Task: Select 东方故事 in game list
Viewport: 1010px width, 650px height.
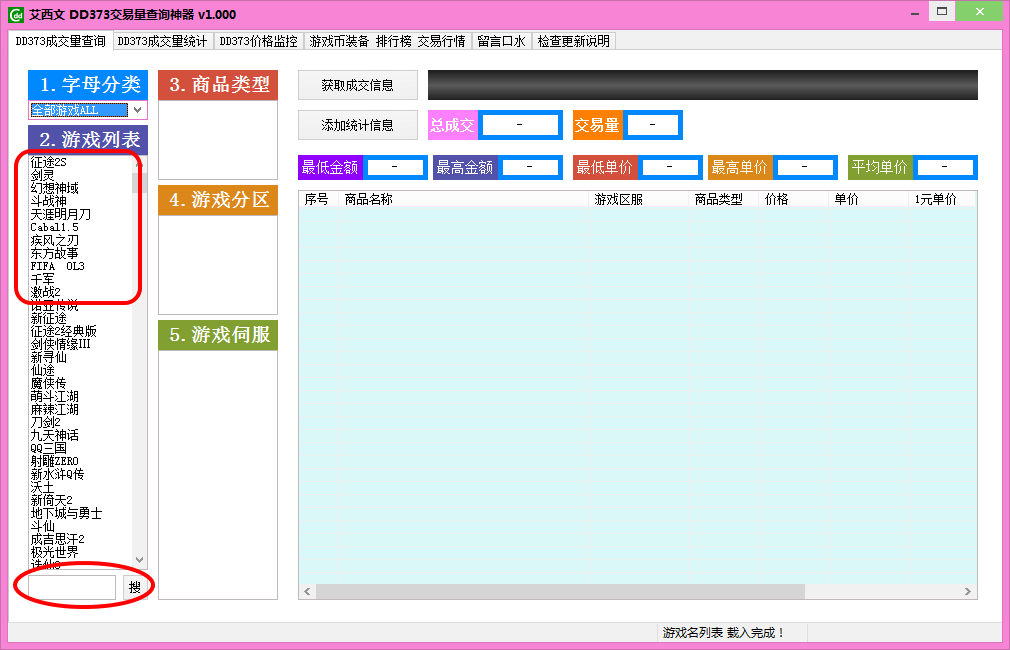Action: click(55, 253)
